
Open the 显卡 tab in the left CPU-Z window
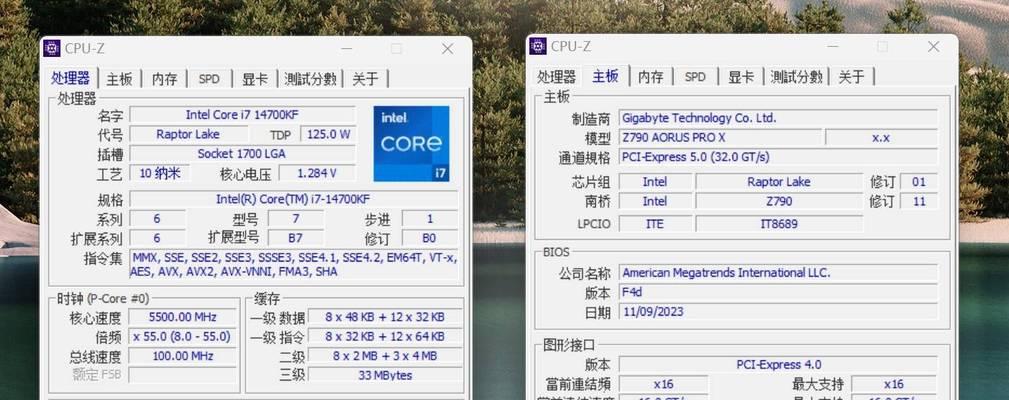(x=254, y=79)
